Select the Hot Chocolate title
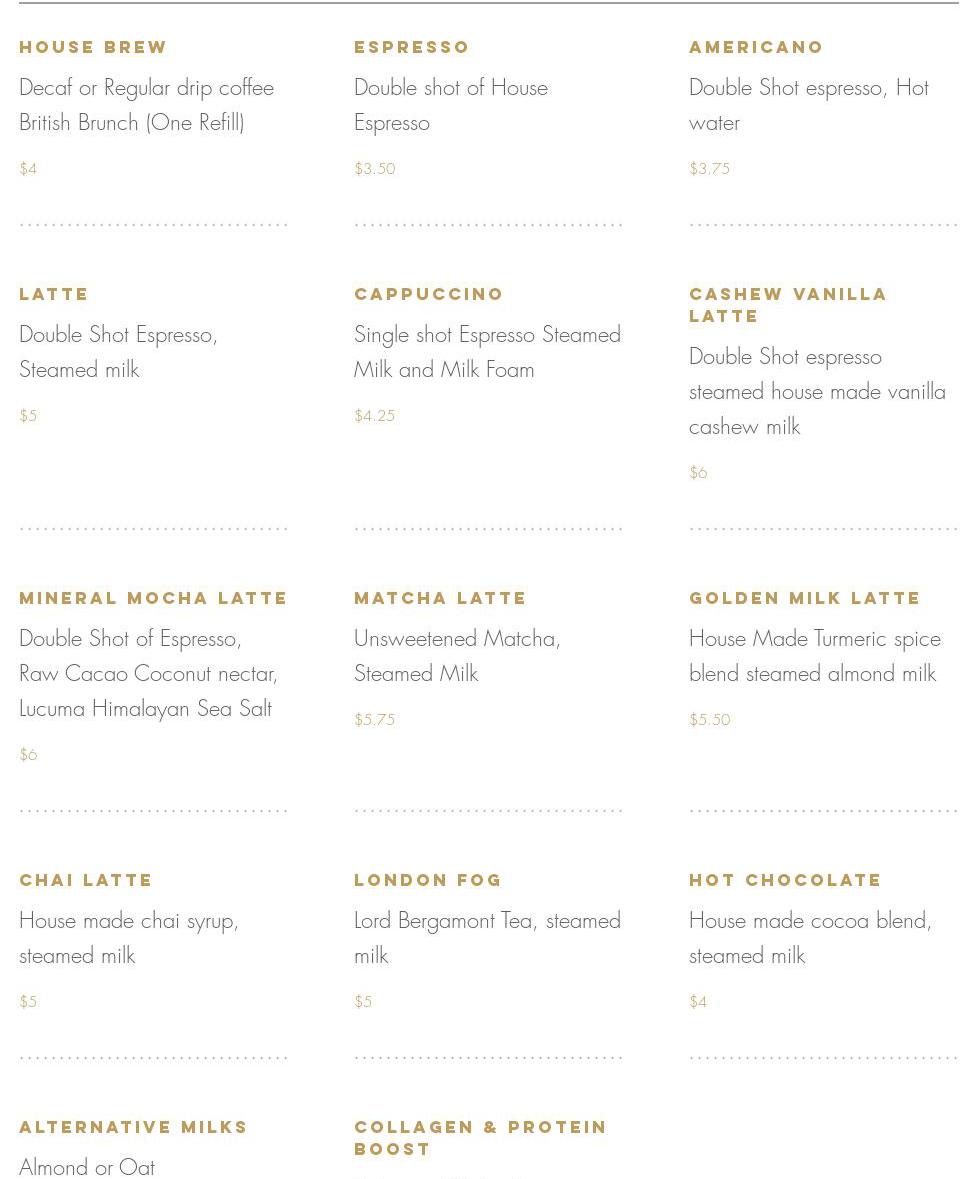This screenshot has width=965, height=1179. (x=785, y=880)
